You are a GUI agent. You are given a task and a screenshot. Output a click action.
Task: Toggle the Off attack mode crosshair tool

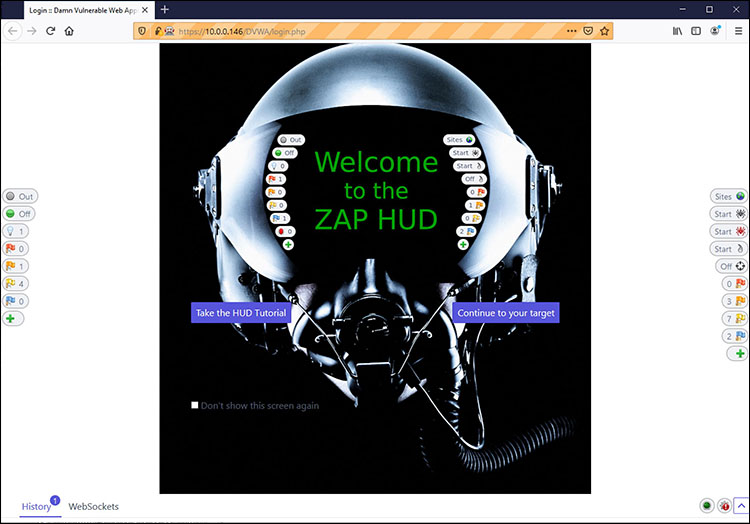732,266
